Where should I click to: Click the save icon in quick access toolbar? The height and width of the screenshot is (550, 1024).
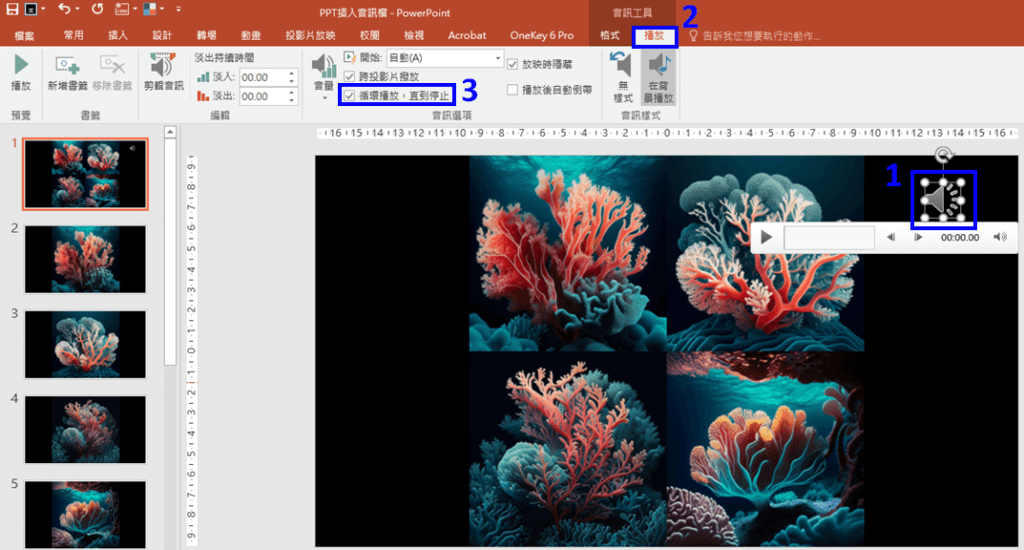click(x=12, y=9)
